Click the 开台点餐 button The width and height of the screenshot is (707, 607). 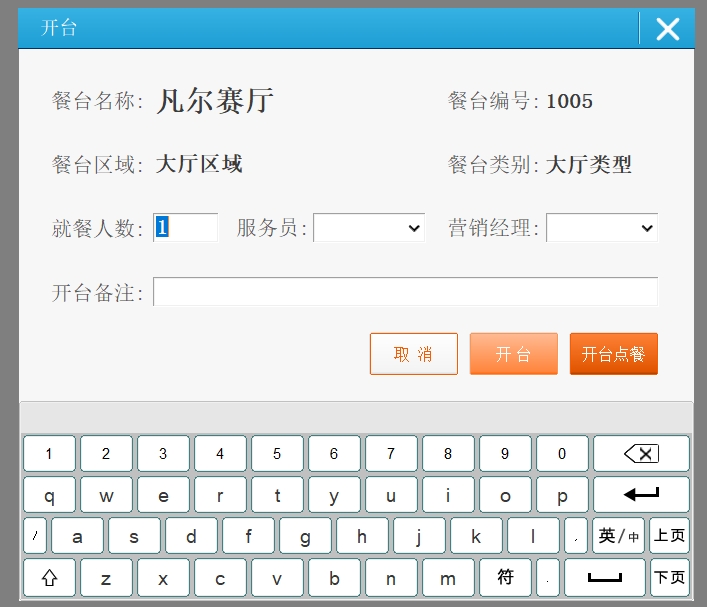[x=613, y=354]
